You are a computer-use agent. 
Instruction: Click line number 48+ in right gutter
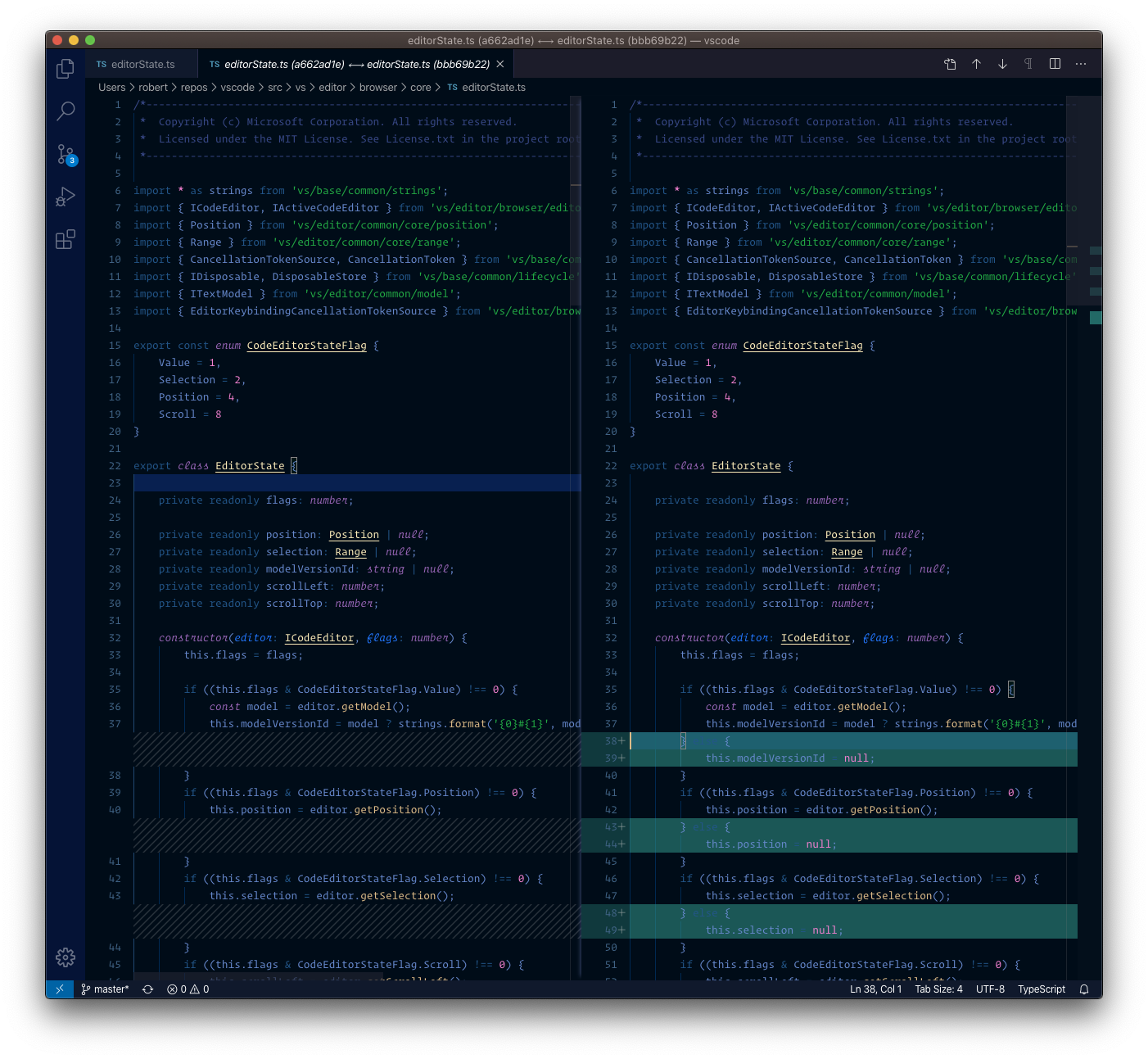click(x=615, y=913)
